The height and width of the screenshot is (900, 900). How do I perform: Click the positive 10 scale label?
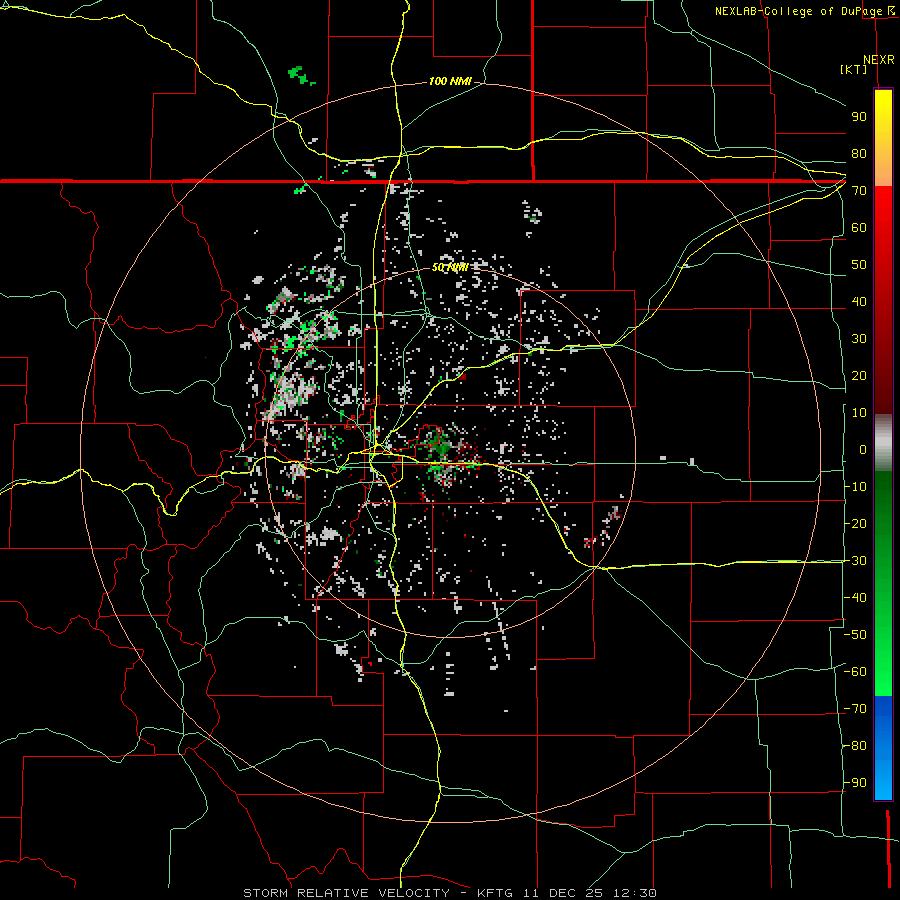click(x=859, y=413)
